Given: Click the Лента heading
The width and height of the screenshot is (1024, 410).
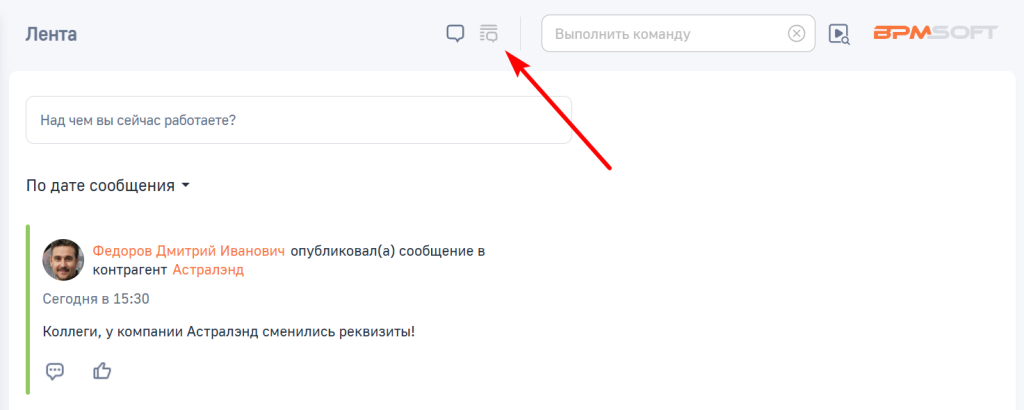Looking at the screenshot, I should pos(51,34).
